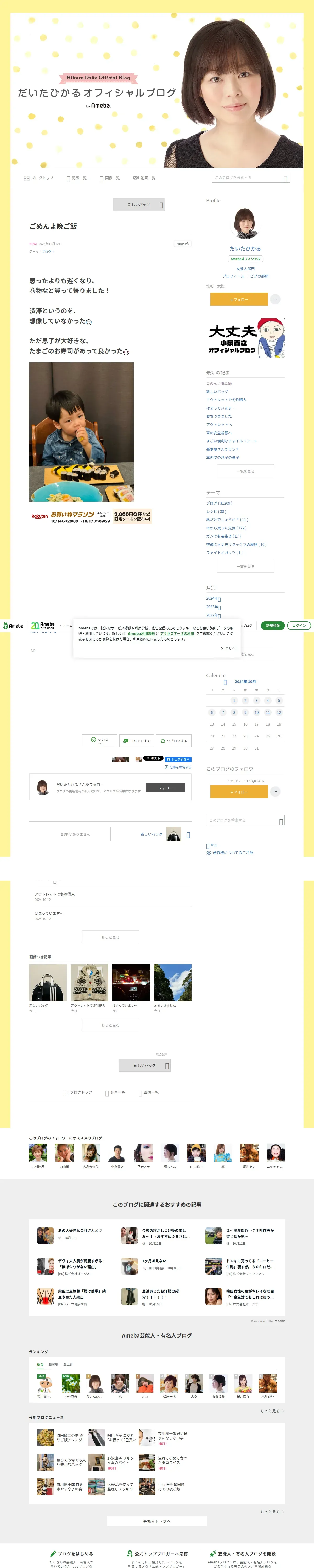Screen dimensions: 314x1568
Task: Click 記事を報告する
Action: coord(178,767)
